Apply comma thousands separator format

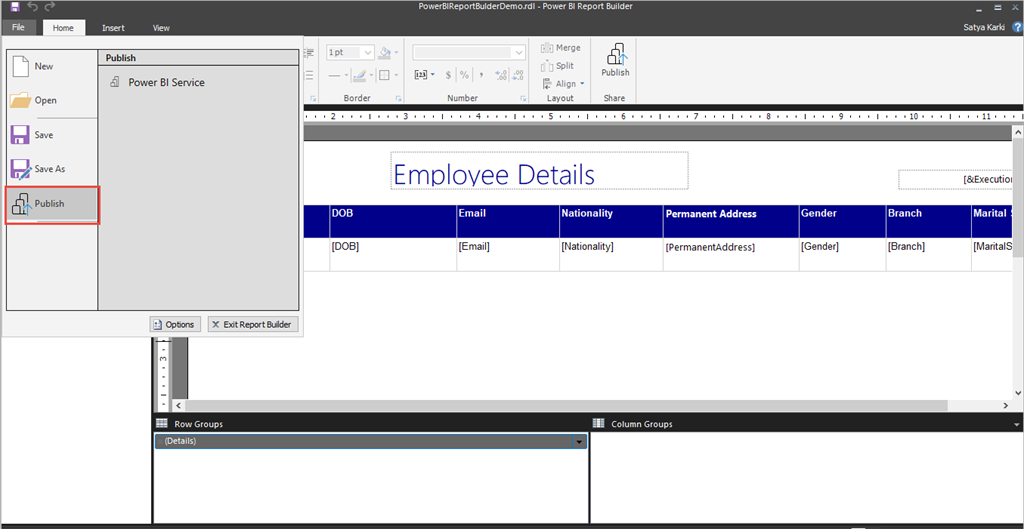coord(481,75)
